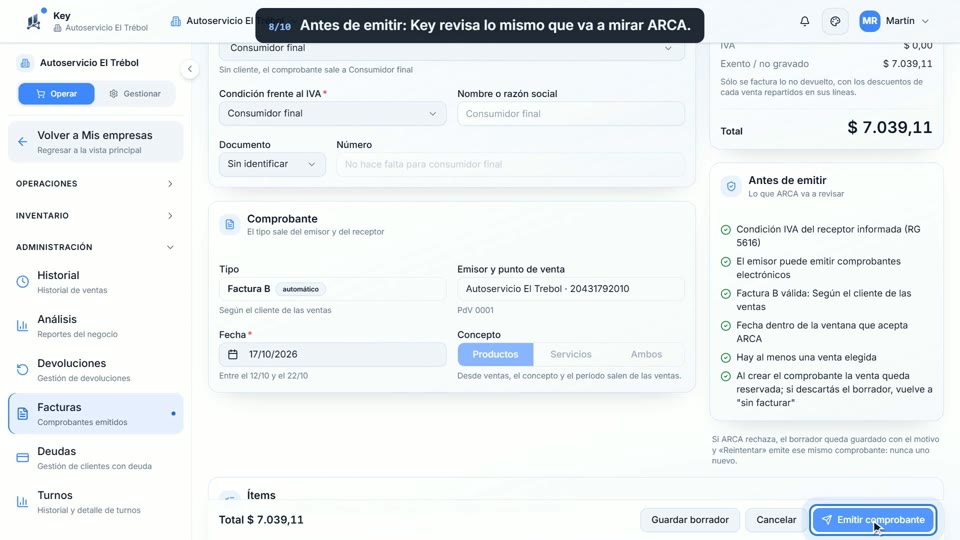Open Deudas page
The image size is (960, 540).
[x=96, y=458]
